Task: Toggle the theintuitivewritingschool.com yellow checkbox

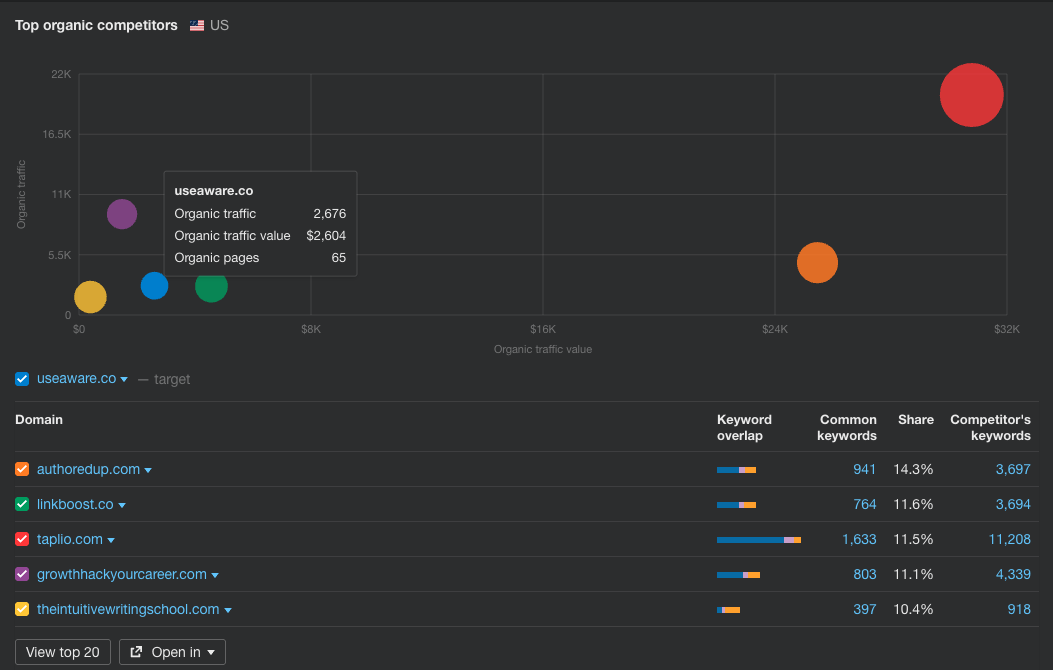Action: [x=22, y=609]
